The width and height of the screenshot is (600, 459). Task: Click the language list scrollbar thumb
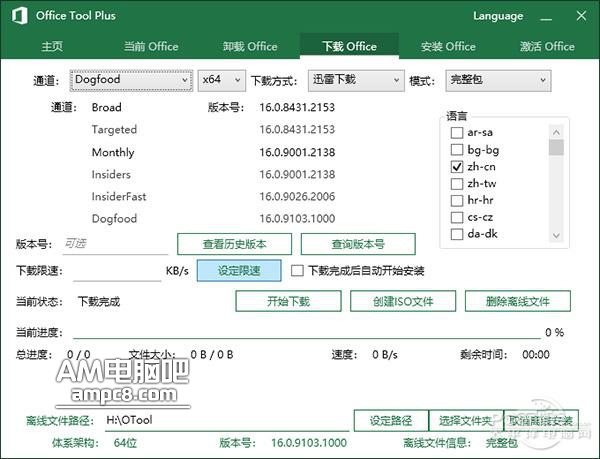pos(556,147)
